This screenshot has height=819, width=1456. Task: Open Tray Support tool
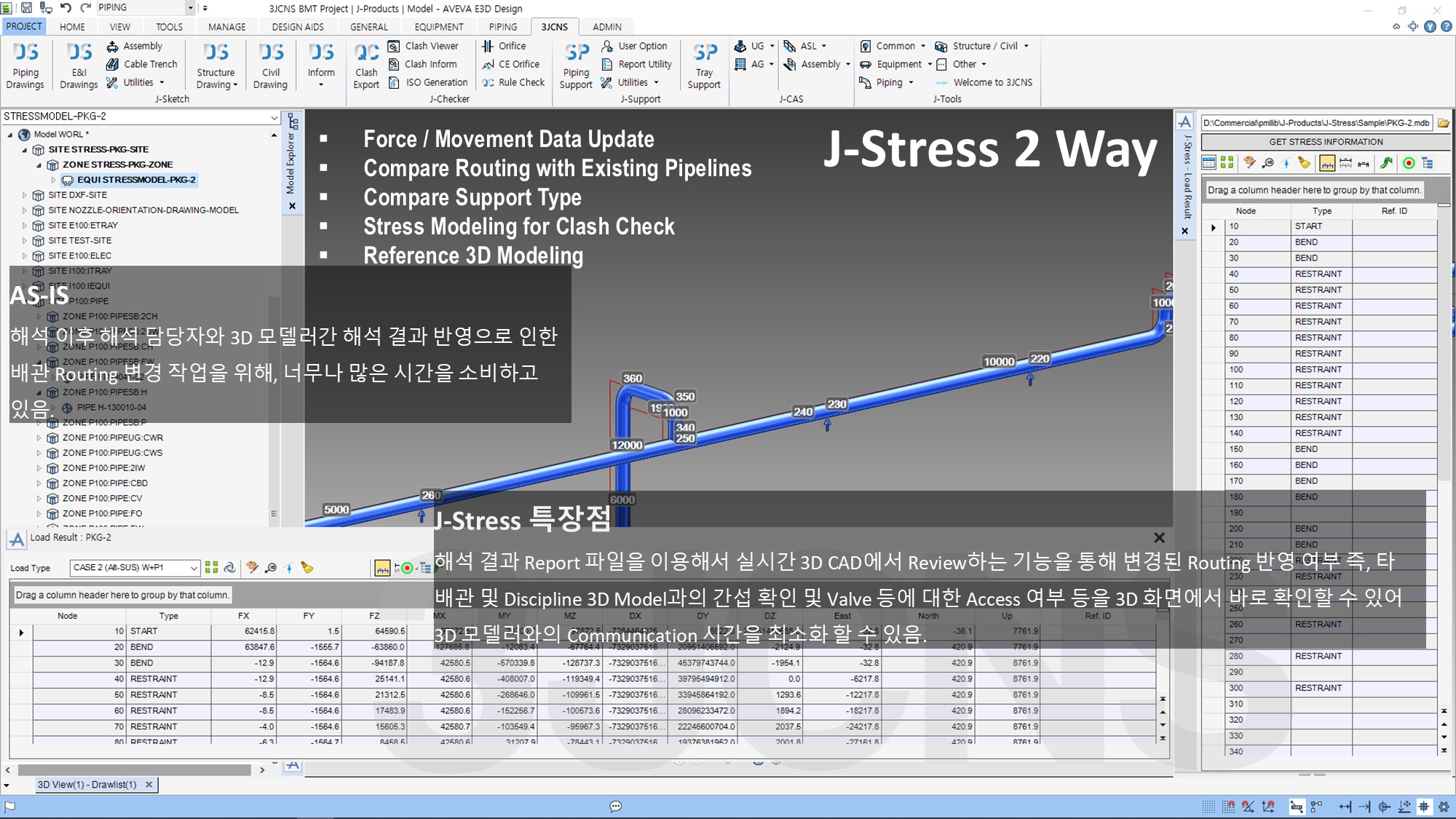coord(704,66)
